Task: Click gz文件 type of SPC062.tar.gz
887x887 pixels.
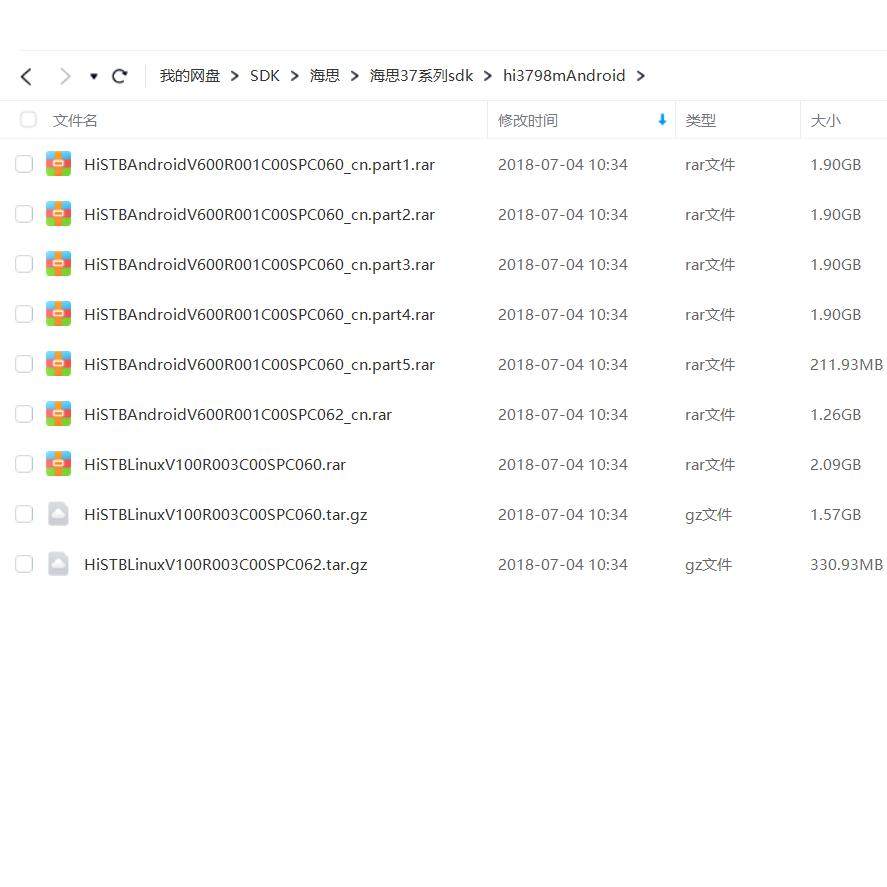Action: point(708,565)
